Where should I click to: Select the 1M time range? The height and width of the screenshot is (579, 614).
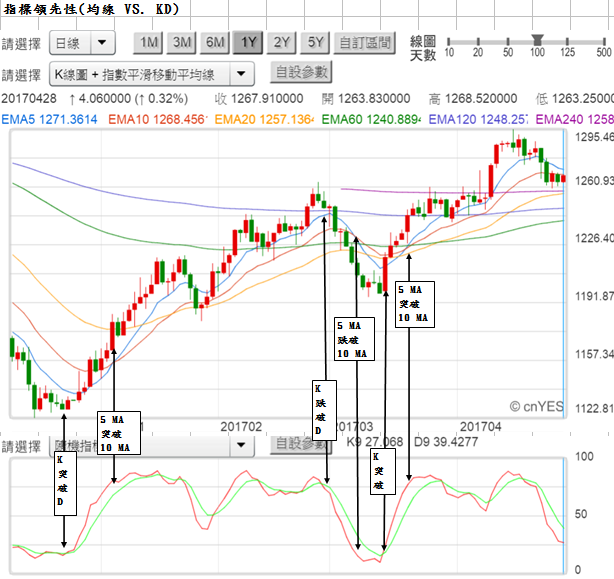pyautogui.click(x=148, y=42)
